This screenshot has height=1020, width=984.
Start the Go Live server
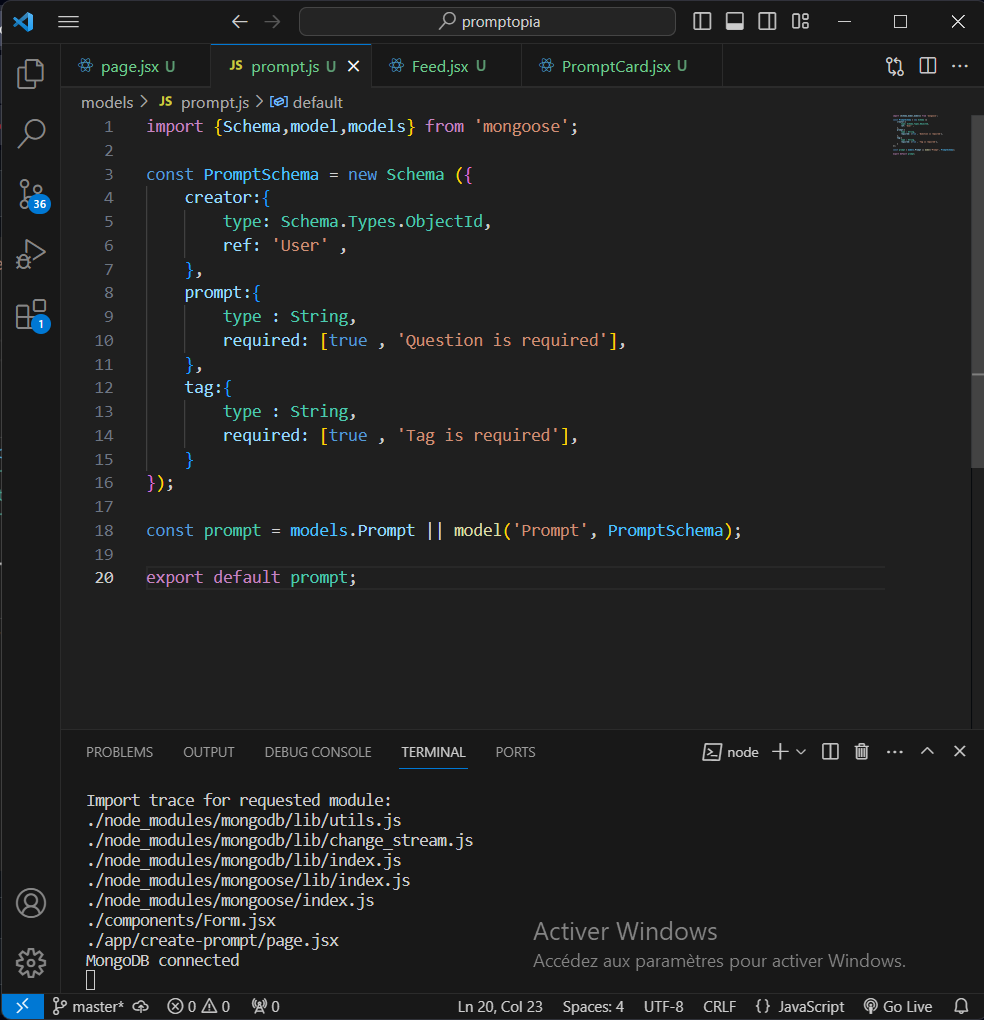click(898, 1006)
